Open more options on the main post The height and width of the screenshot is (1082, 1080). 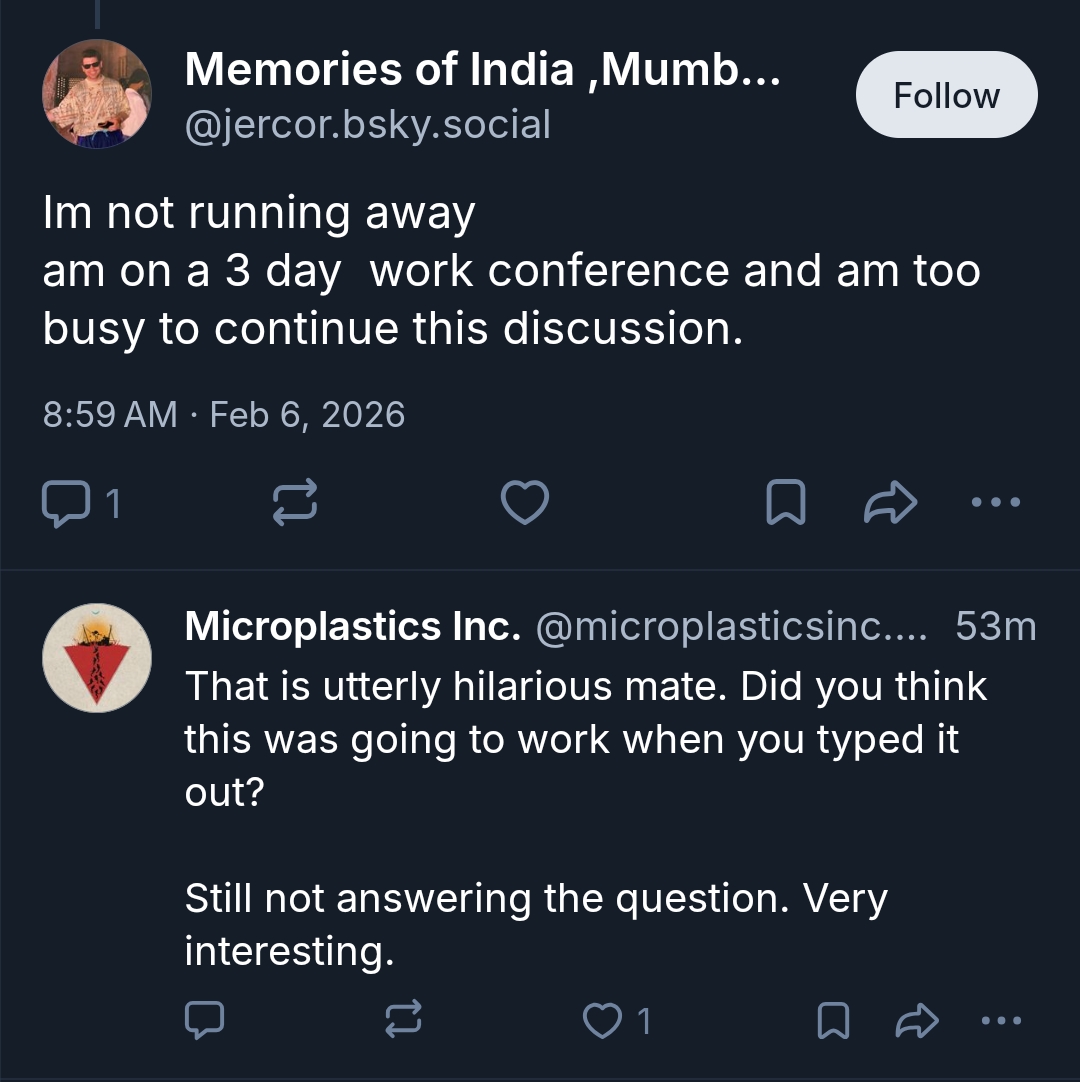click(996, 503)
